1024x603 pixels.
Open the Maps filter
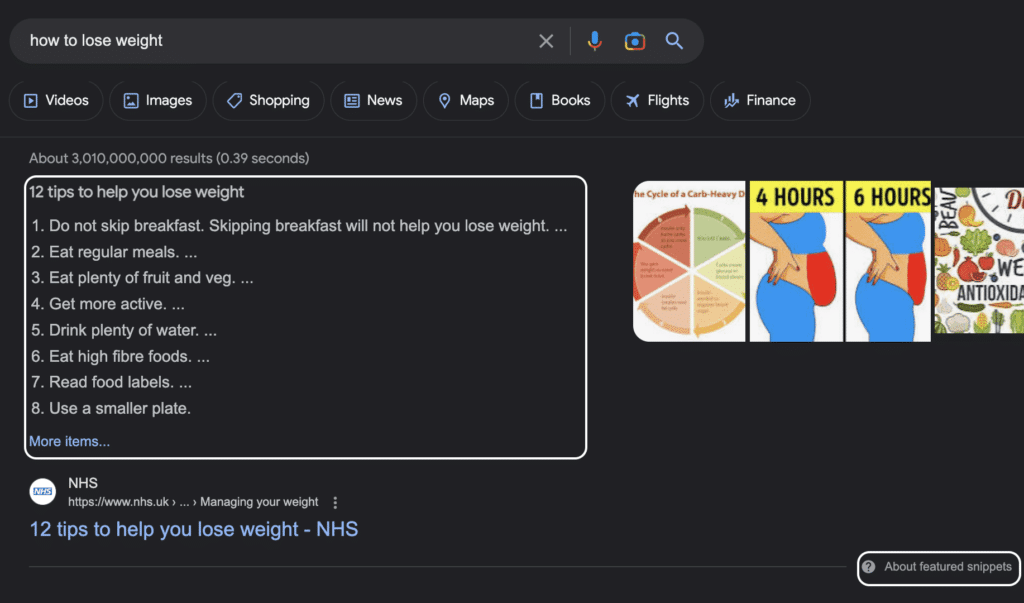coord(465,100)
